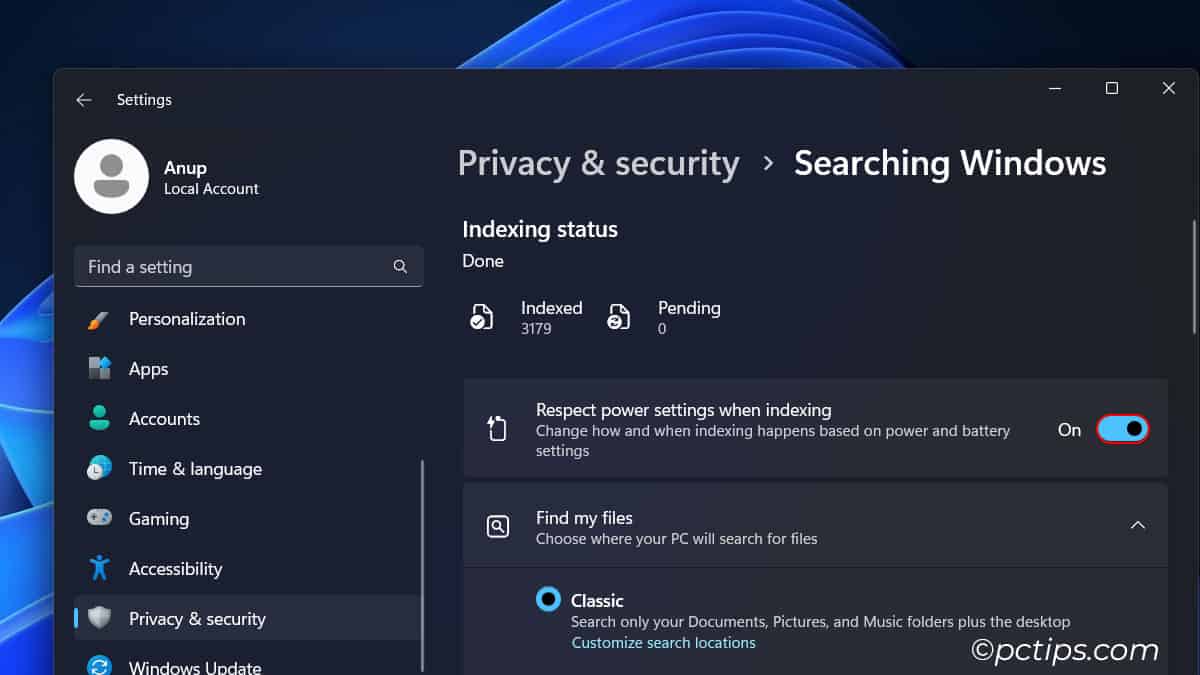The image size is (1200, 675).
Task: Click the Indexed file icon
Action: point(482,318)
